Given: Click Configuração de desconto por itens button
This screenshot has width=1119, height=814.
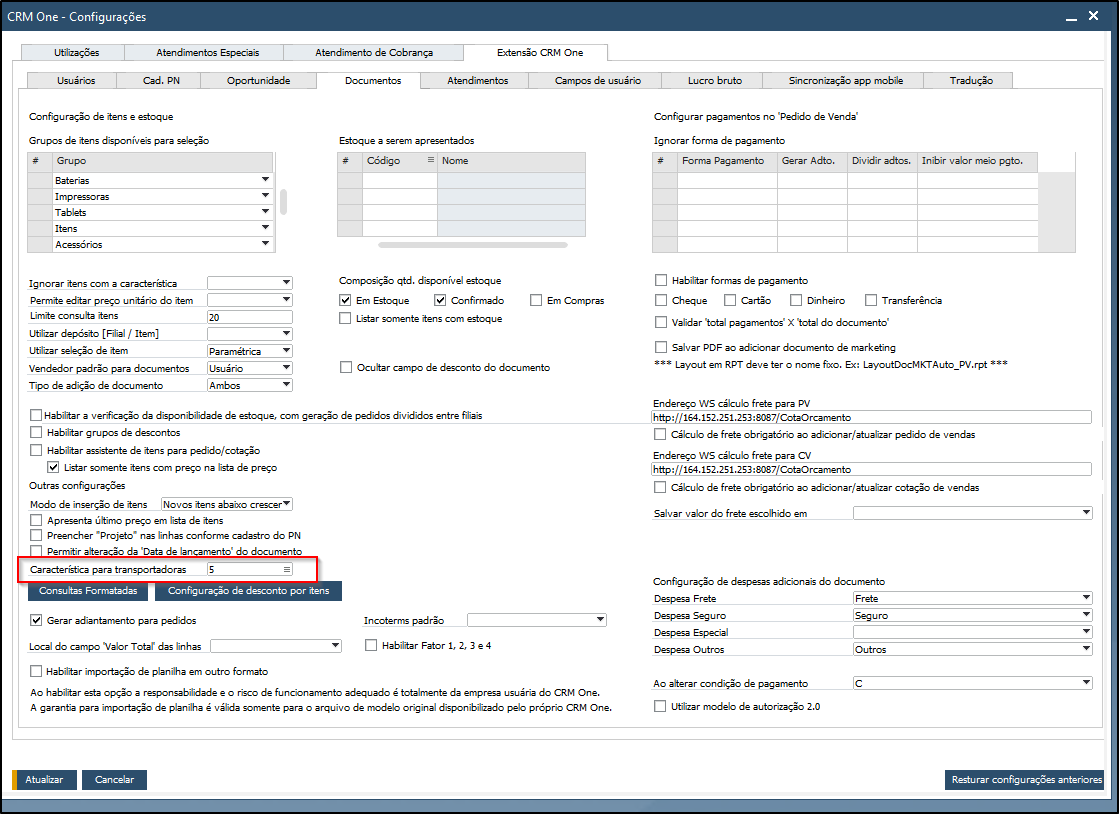Looking at the screenshot, I should [x=248, y=591].
